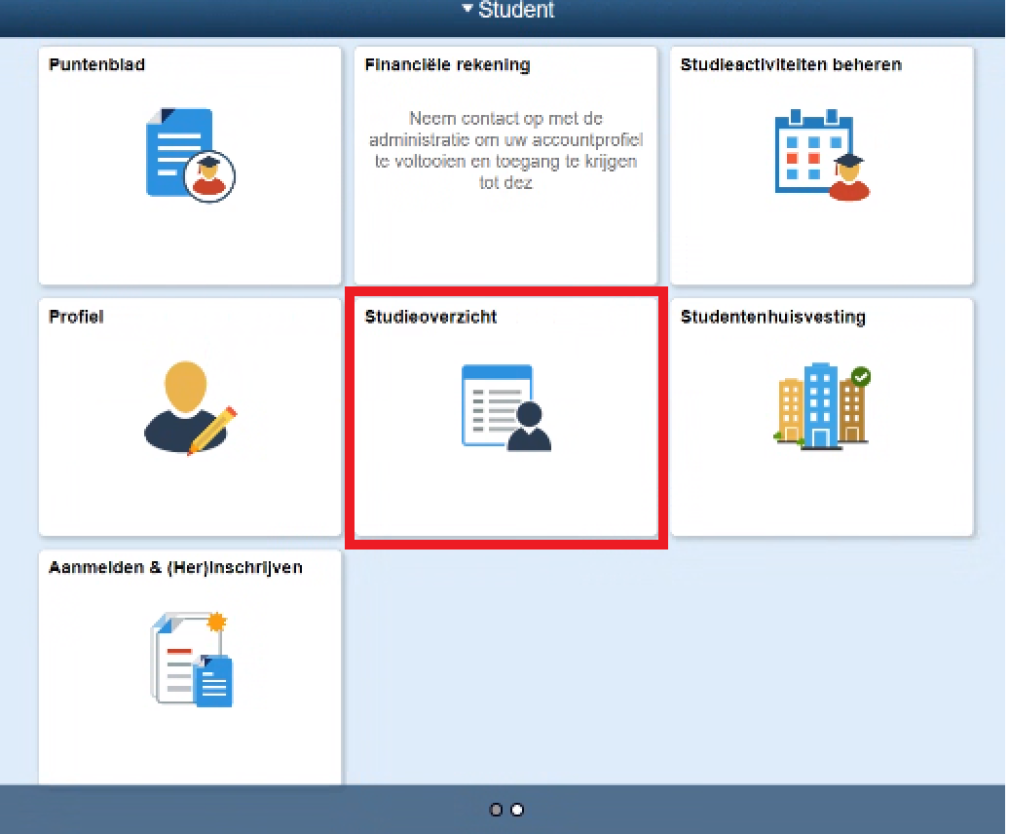
Task: Click the Student header title text
Action: tap(515, 11)
